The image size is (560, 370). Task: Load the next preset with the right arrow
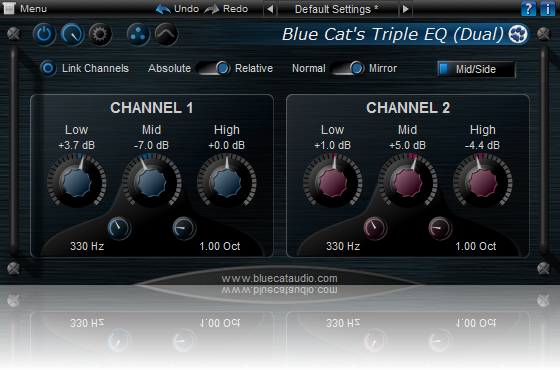tap(405, 9)
